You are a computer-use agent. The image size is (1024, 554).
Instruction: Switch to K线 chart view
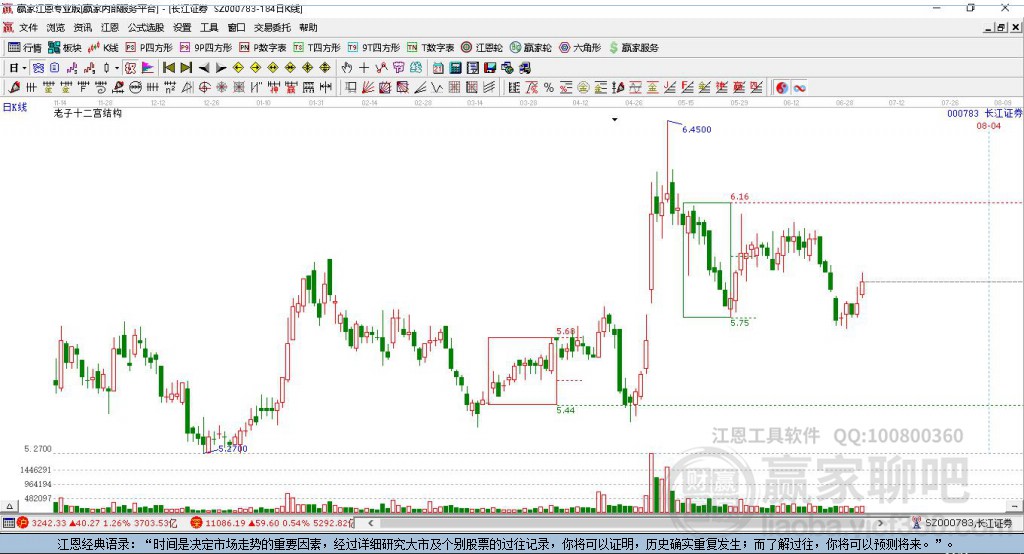tap(103, 48)
